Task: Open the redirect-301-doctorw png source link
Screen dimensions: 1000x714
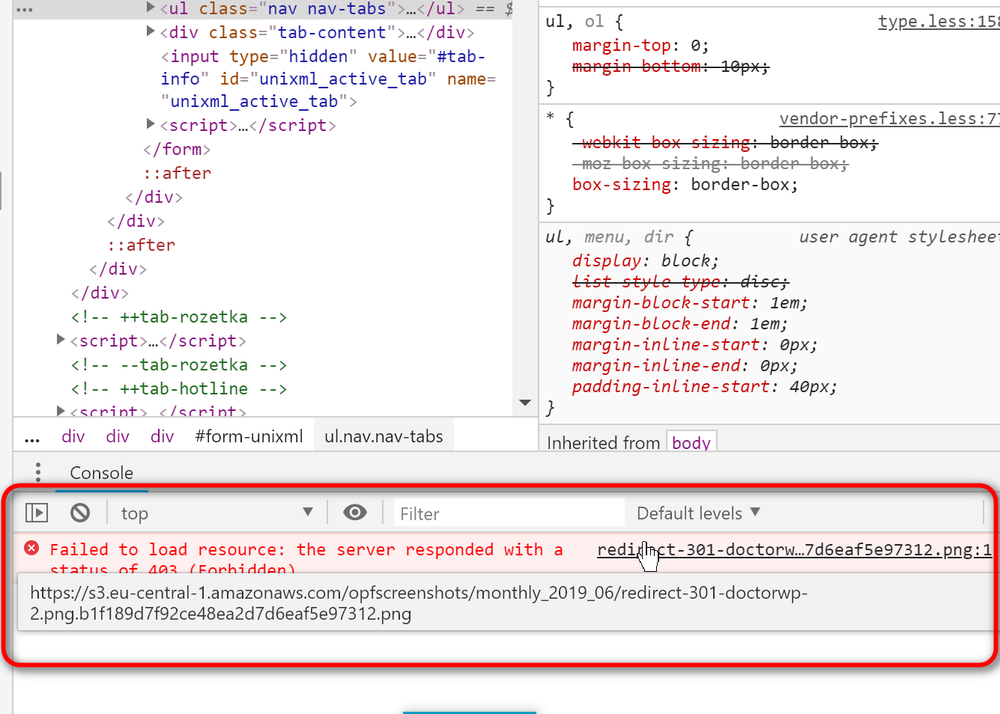Action: point(794,550)
